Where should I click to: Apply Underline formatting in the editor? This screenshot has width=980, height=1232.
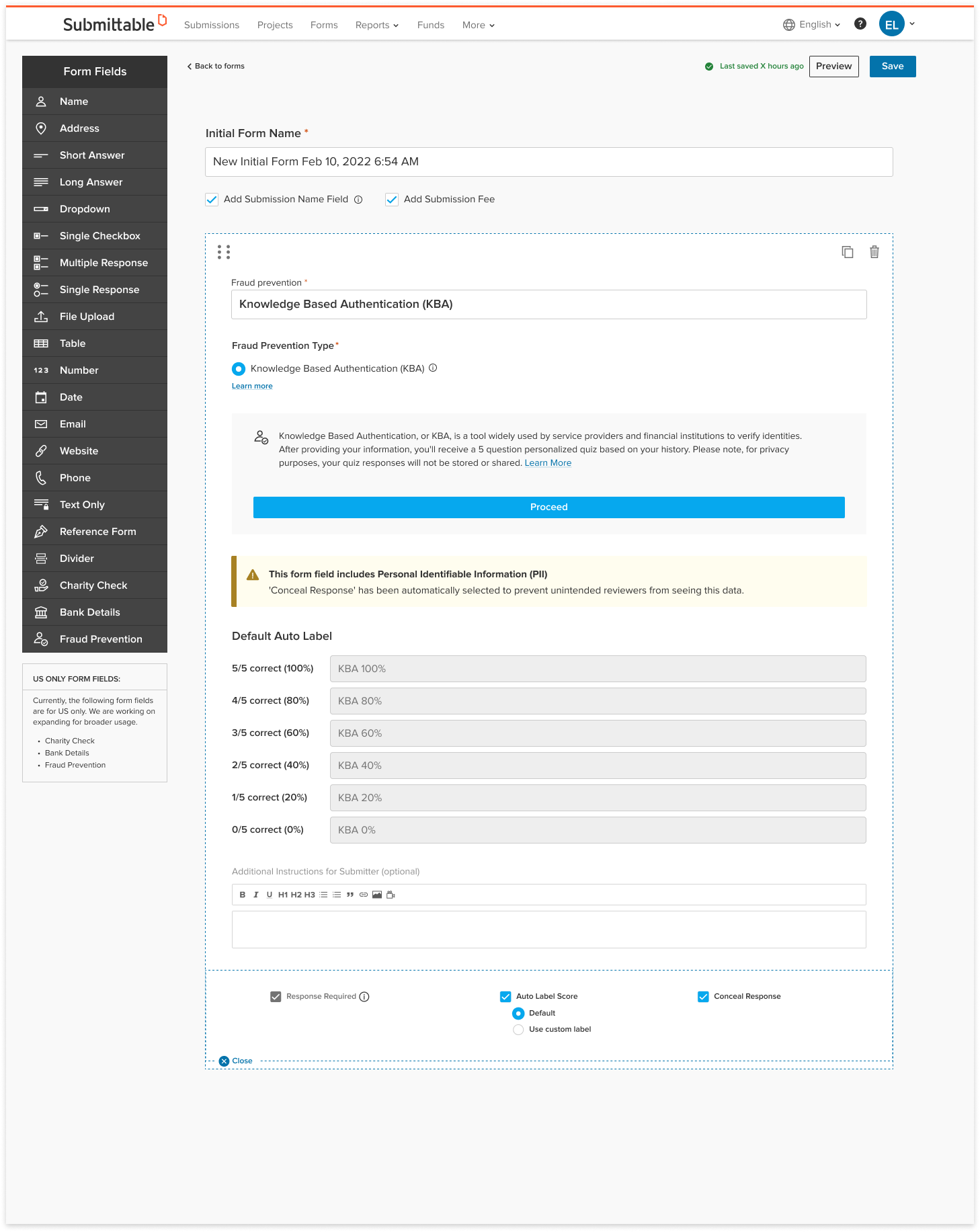pyautogui.click(x=270, y=895)
